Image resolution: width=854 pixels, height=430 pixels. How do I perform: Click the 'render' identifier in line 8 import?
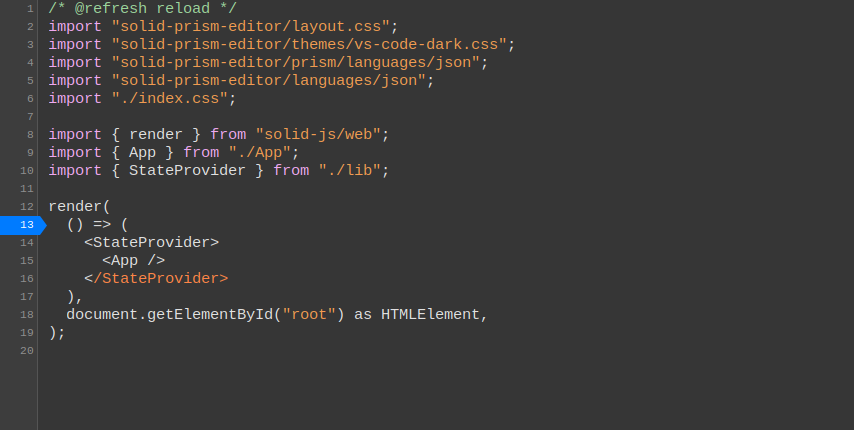(156, 134)
